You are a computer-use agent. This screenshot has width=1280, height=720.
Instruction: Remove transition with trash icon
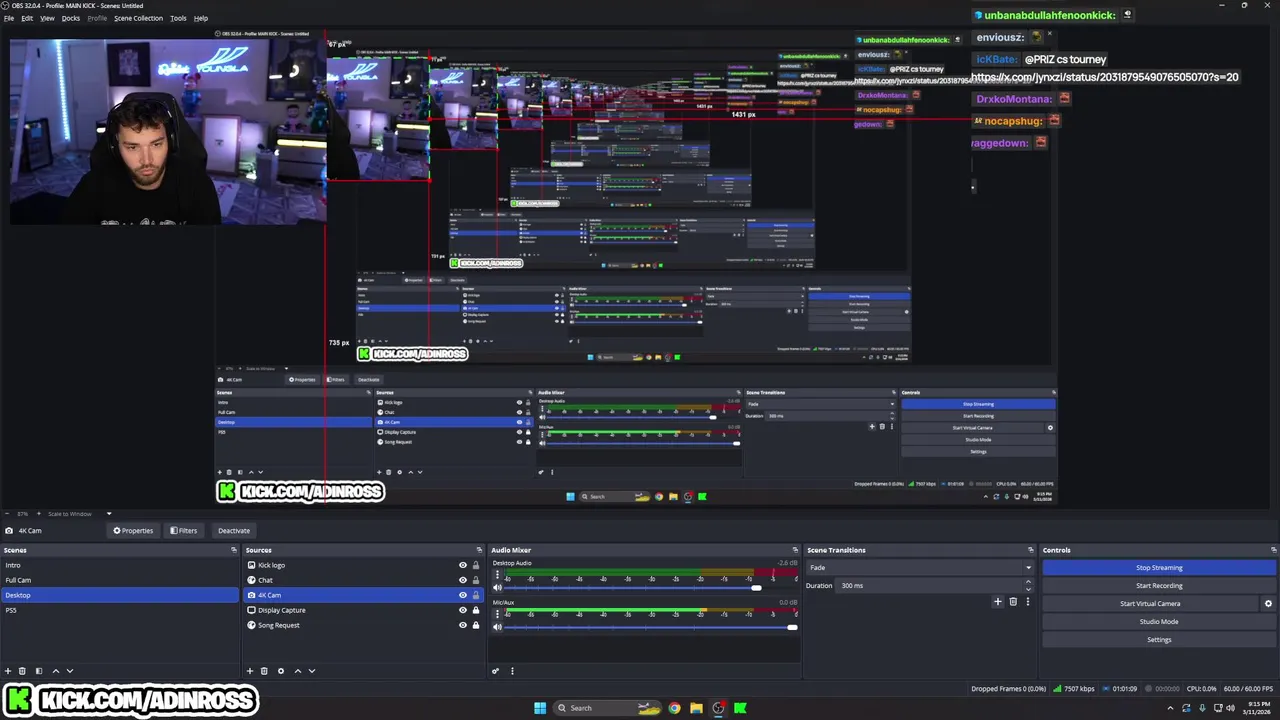click(1013, 602)
